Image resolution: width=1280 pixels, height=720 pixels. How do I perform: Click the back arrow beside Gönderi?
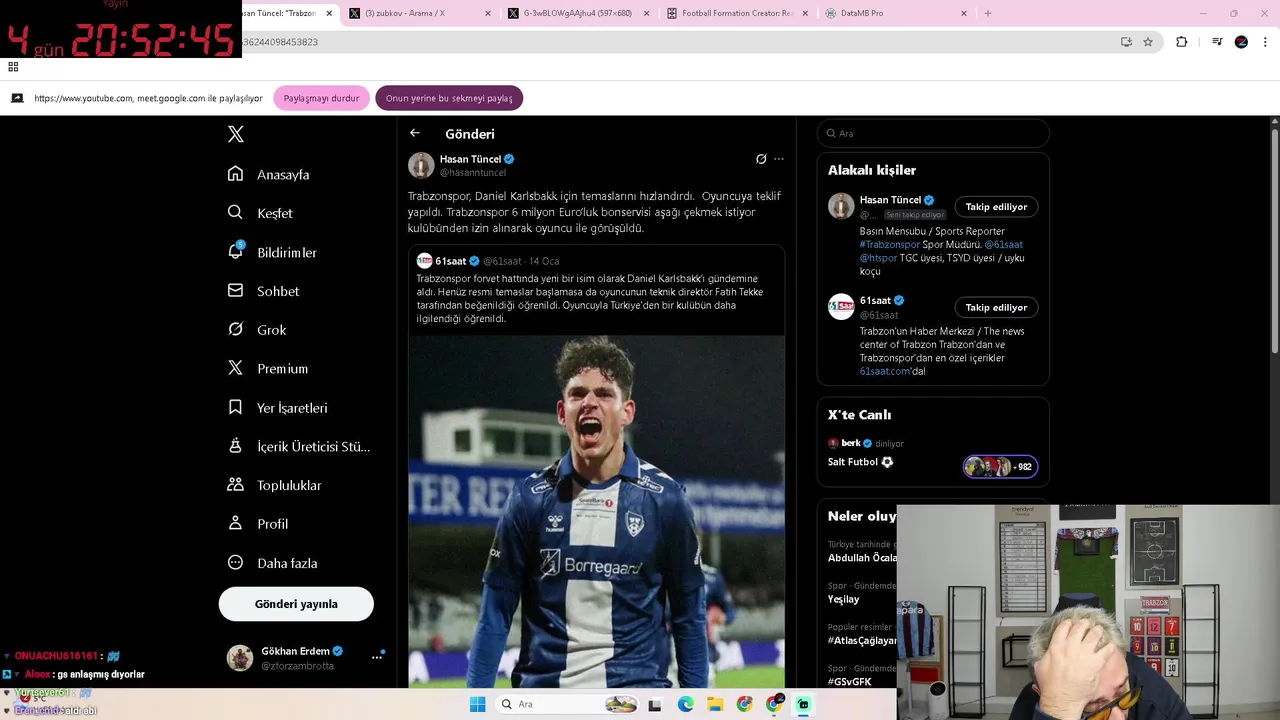click(415, 133)
